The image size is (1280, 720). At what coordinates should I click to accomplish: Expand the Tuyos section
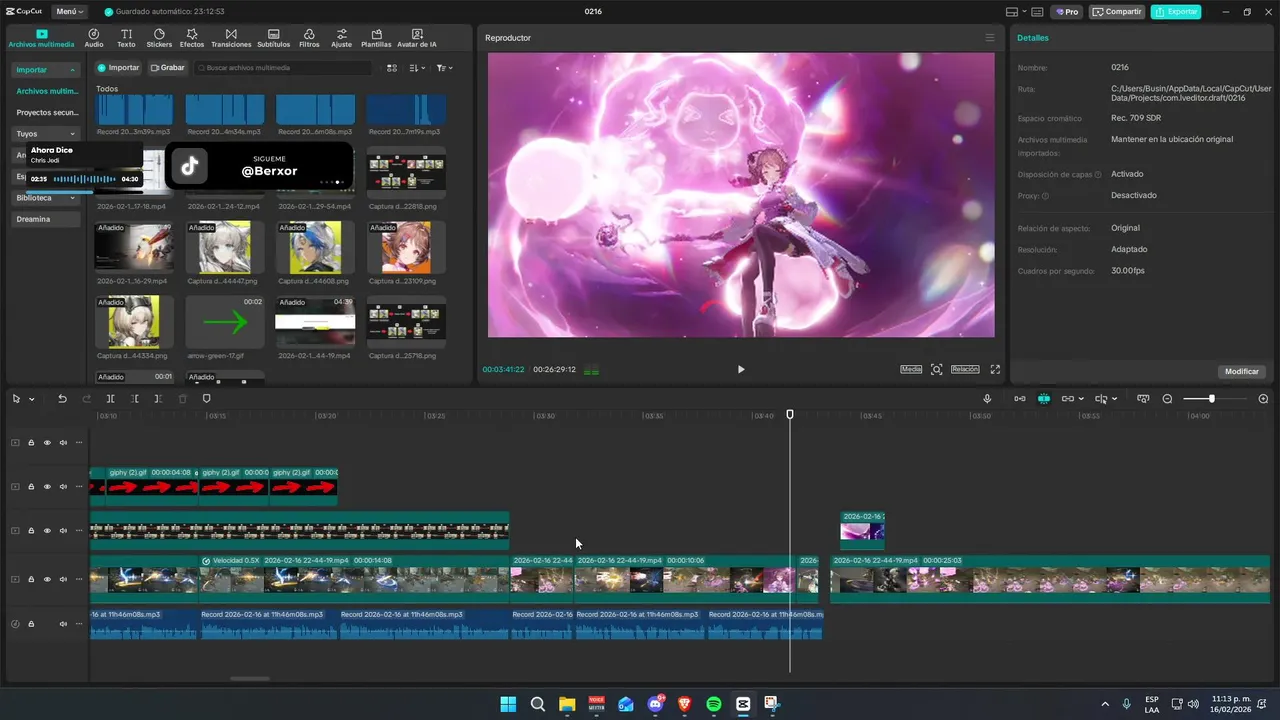pyautogui.click(x=72, y=134)
